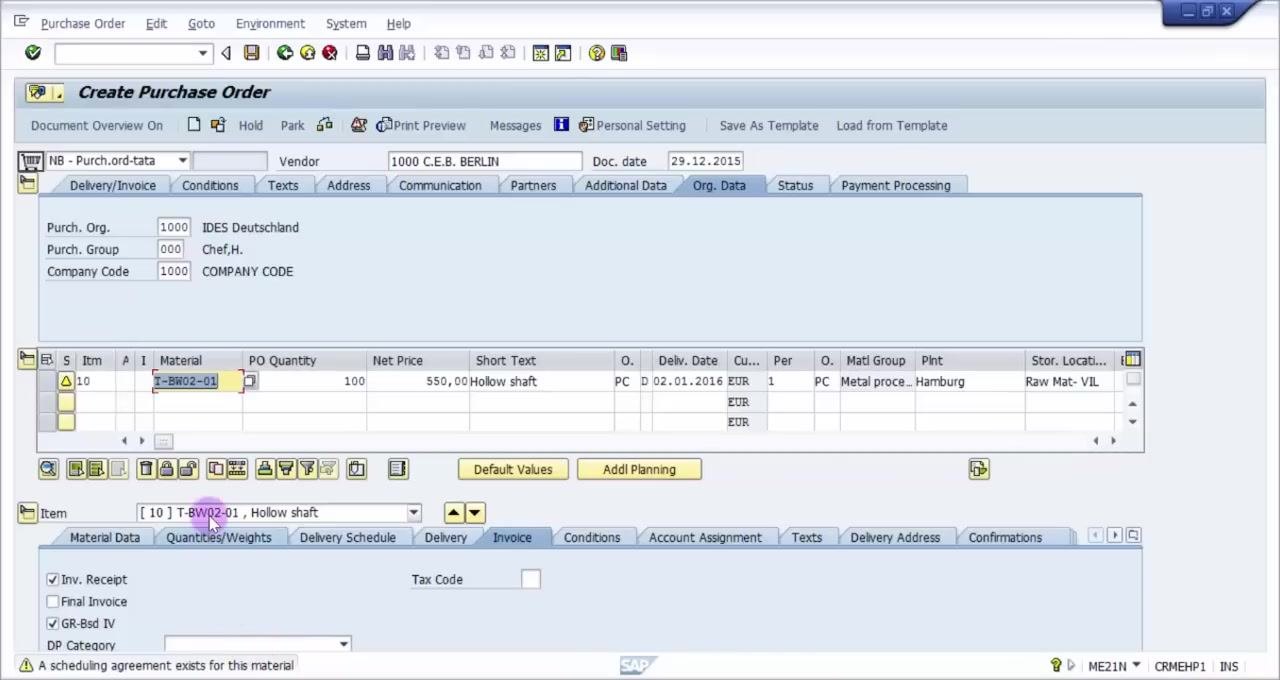Click the Delete item trash icon
Viewport: 1280px width, 680px height.
click(x=146, y=469)
